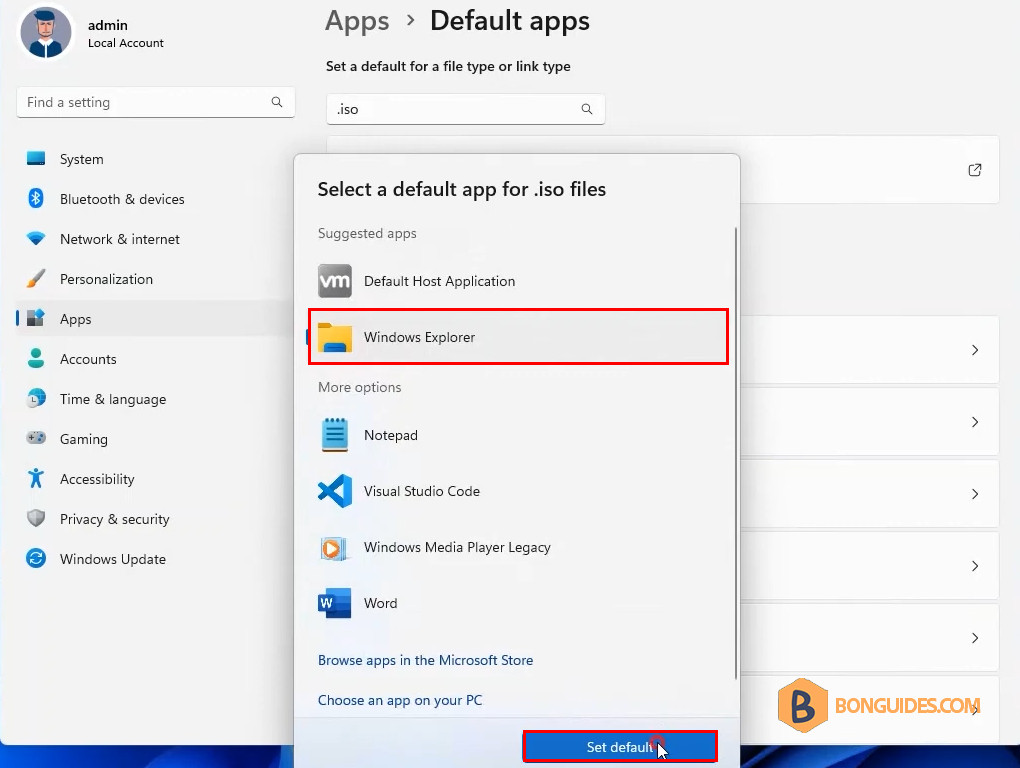Open Personalization settings
Image resolution: width=1020 pixels, height=768 pixels.
tap(107, 279)
